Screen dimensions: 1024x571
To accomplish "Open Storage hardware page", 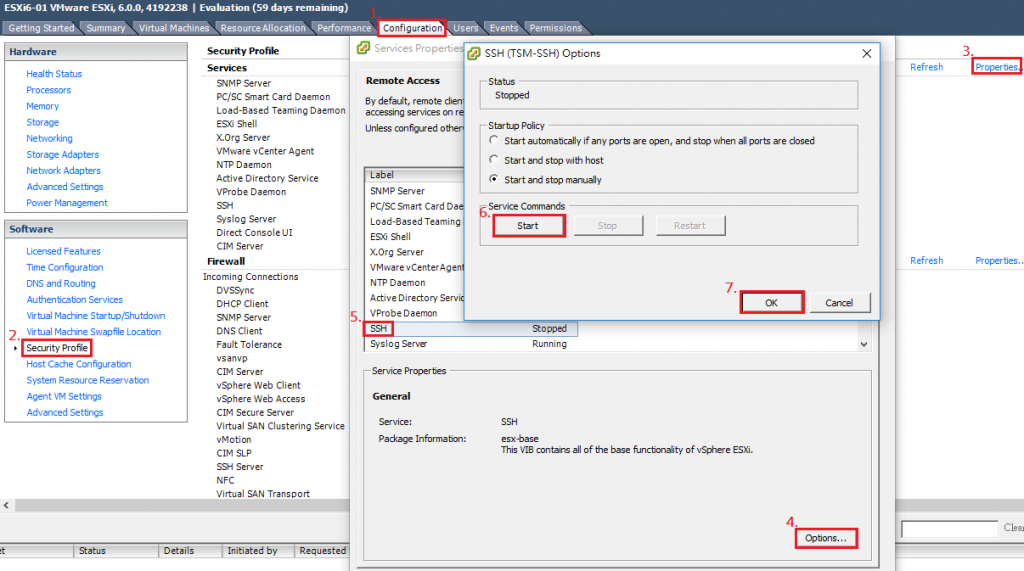I will pyautogui.click(x=42, y=122).
